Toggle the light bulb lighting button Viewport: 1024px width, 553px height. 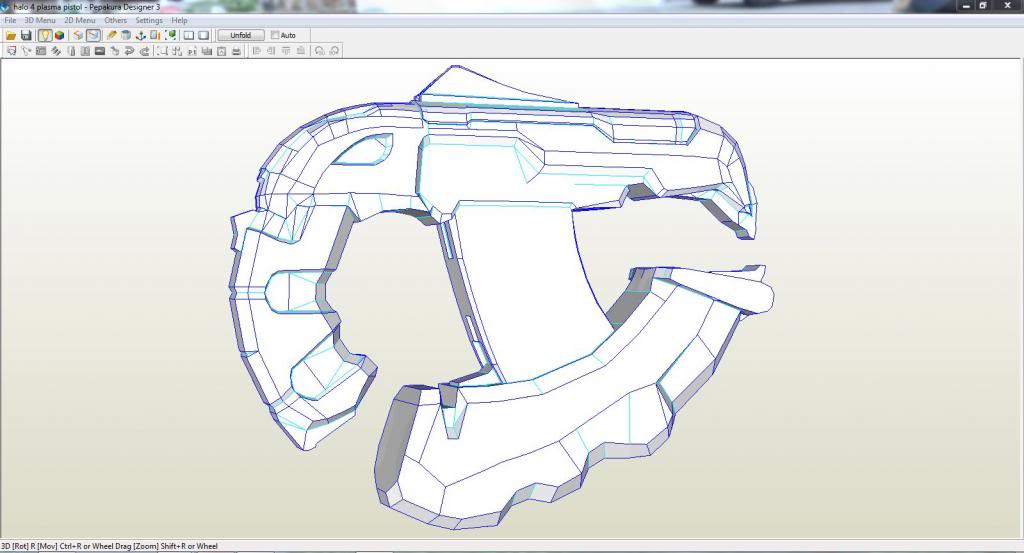pos(45,35)
